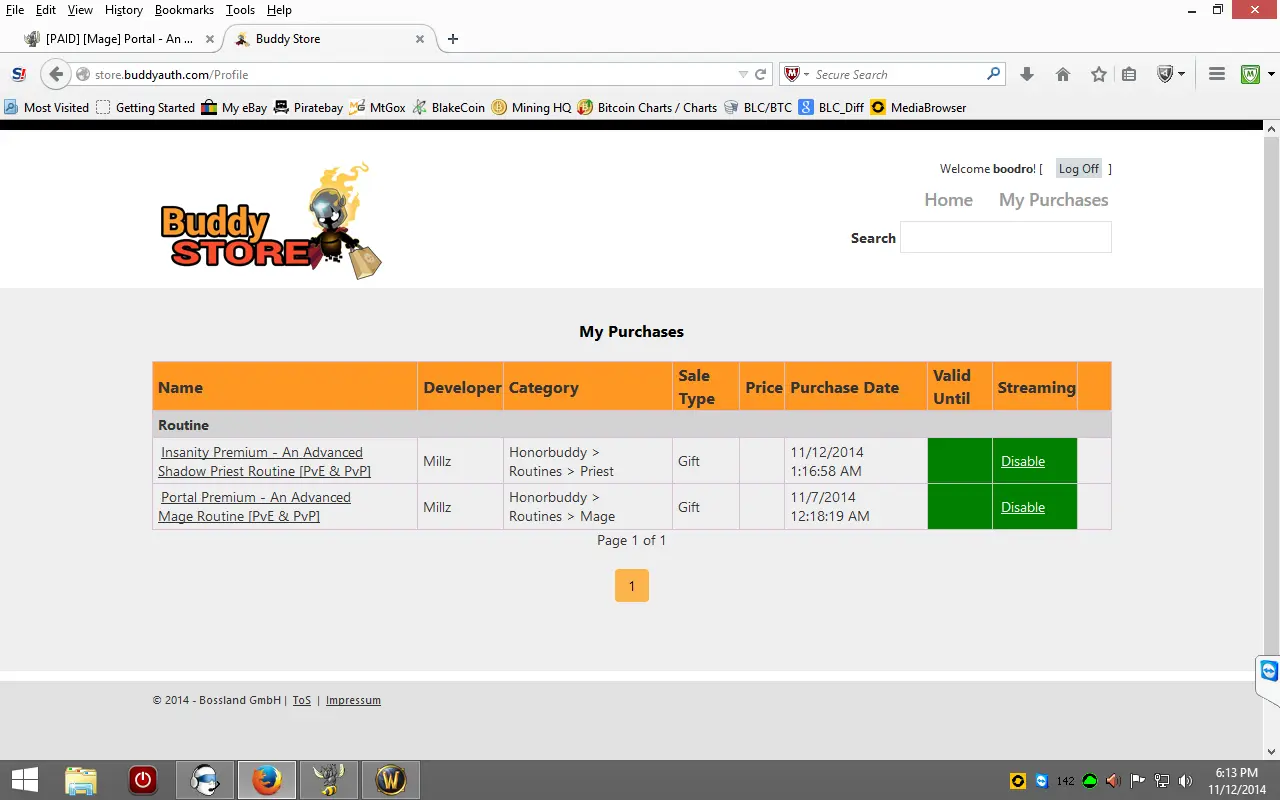The image size is (1280, 800).
Task: Open the File menu
Action: click(x=15, y=10)
